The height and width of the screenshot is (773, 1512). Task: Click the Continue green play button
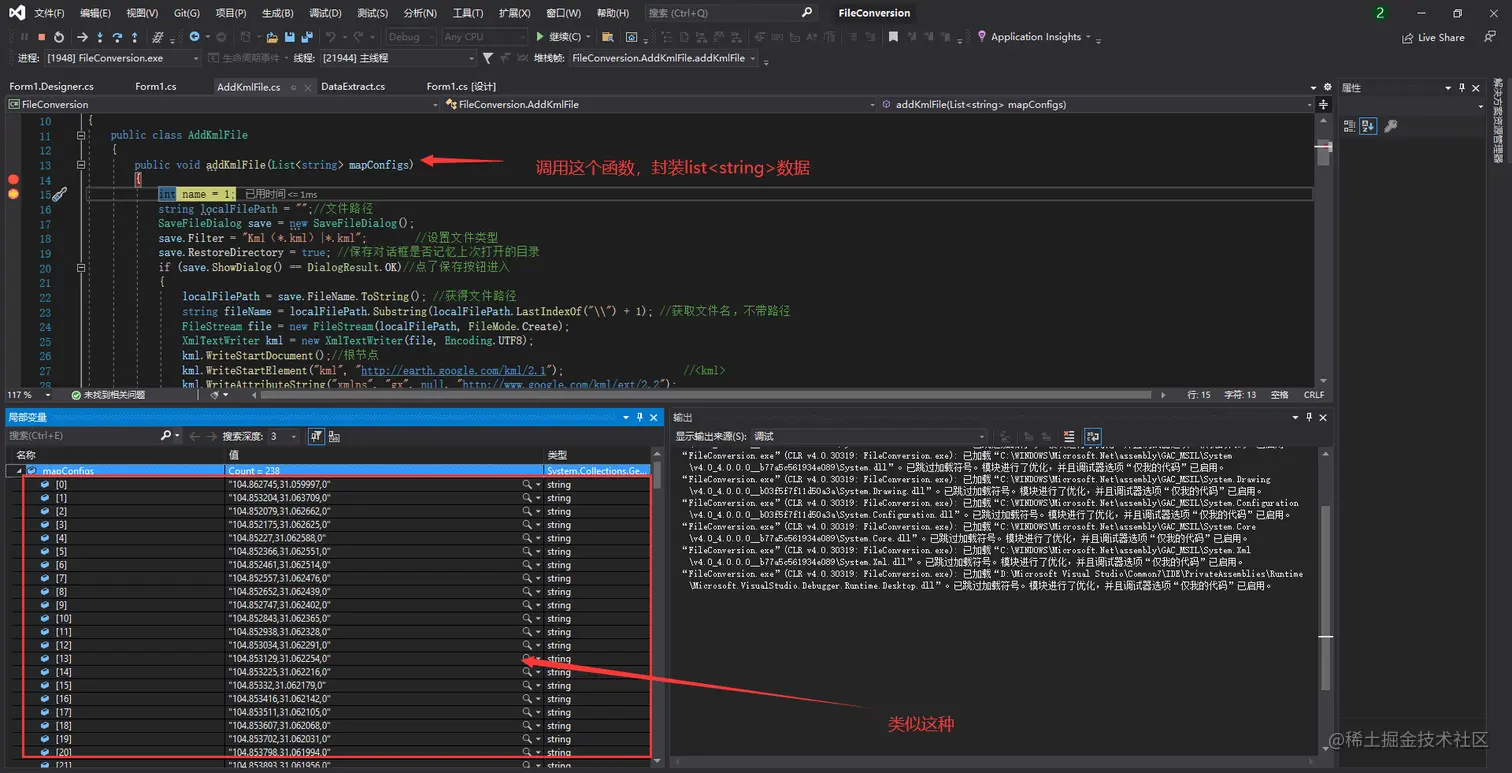click(x=559, y=37)
